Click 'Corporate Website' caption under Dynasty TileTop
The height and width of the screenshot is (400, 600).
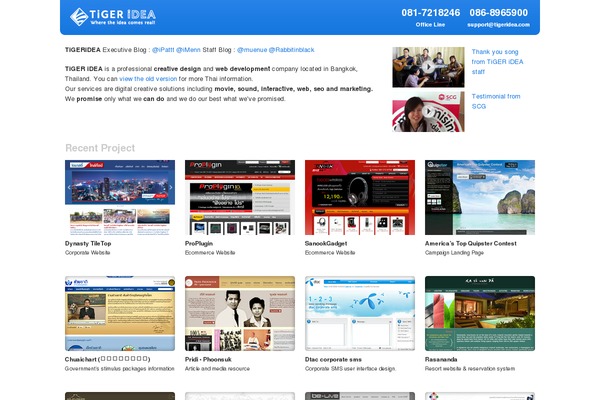click(x=88, y=253)
